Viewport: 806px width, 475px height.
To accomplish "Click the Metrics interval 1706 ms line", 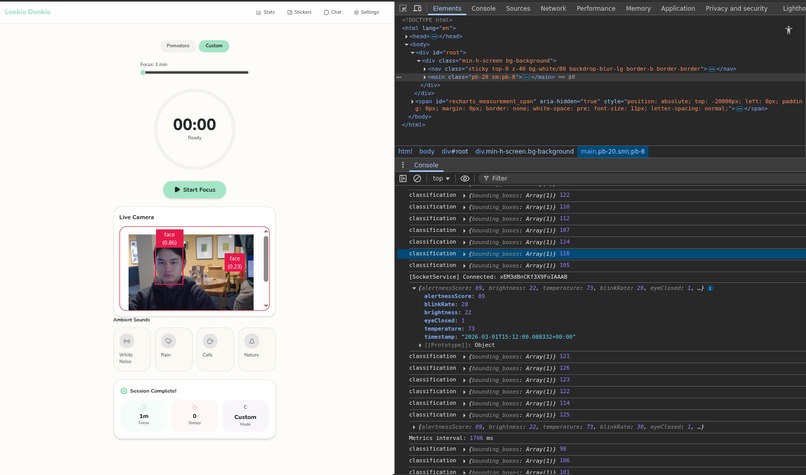I will click(x=451, y=439).
